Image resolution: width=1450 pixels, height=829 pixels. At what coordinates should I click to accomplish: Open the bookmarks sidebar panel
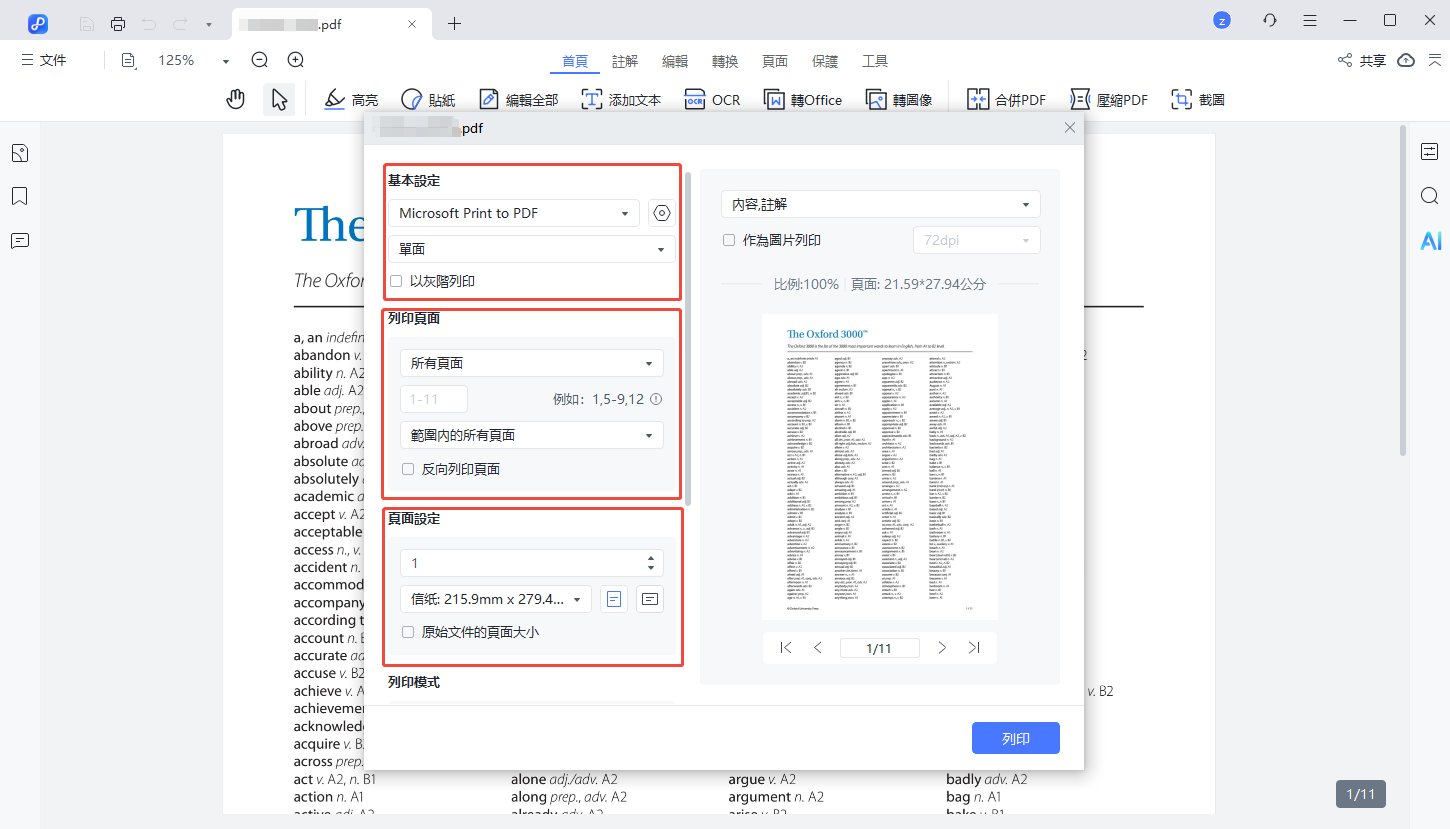click(20, 196)
